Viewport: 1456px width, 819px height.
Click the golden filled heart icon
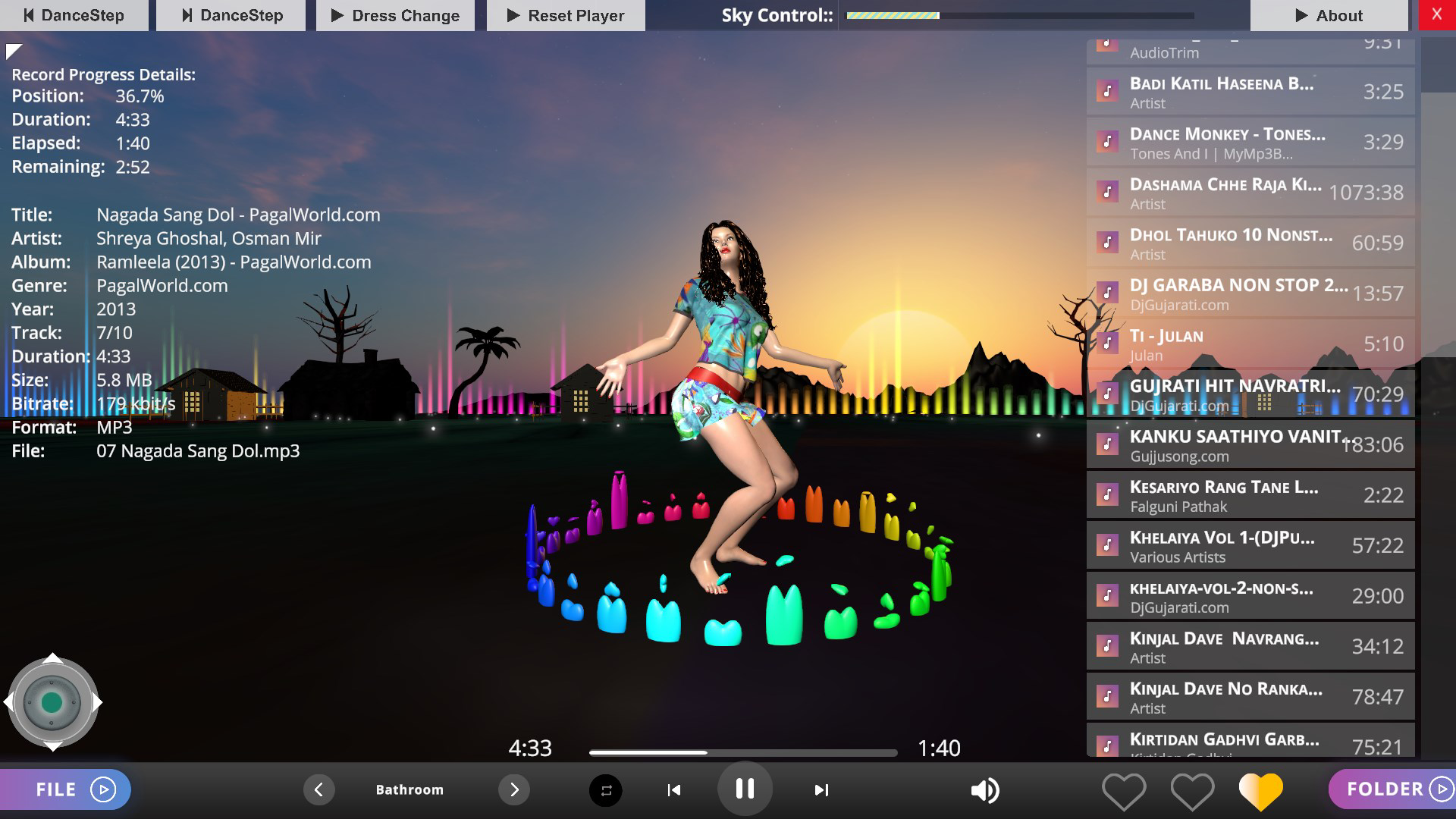[x=1260, y=792]
